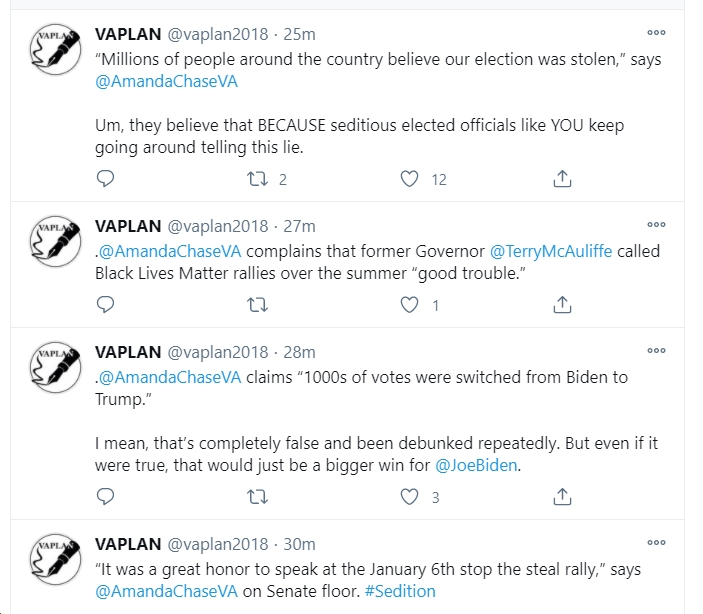The image size is (703, 614).
Task: Reply to the 28m votes switched tweet
Action: [105, 496]
